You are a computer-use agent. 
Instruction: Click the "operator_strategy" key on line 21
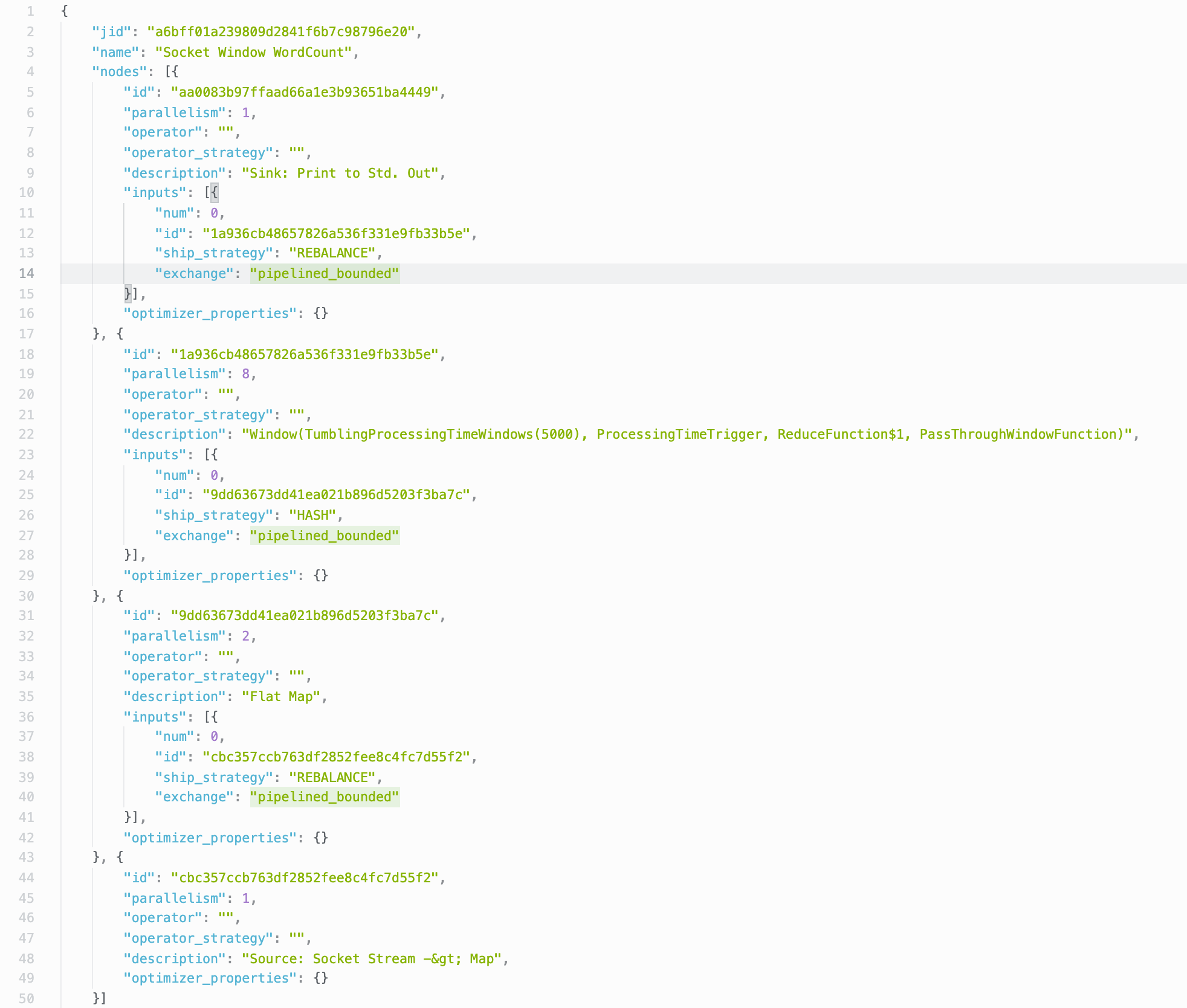click(198, 415)
